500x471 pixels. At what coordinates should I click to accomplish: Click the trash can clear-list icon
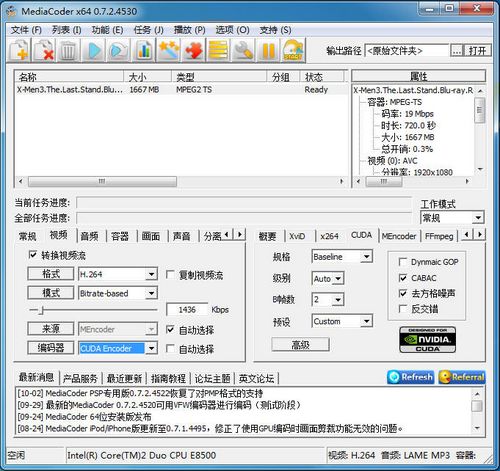69,51
